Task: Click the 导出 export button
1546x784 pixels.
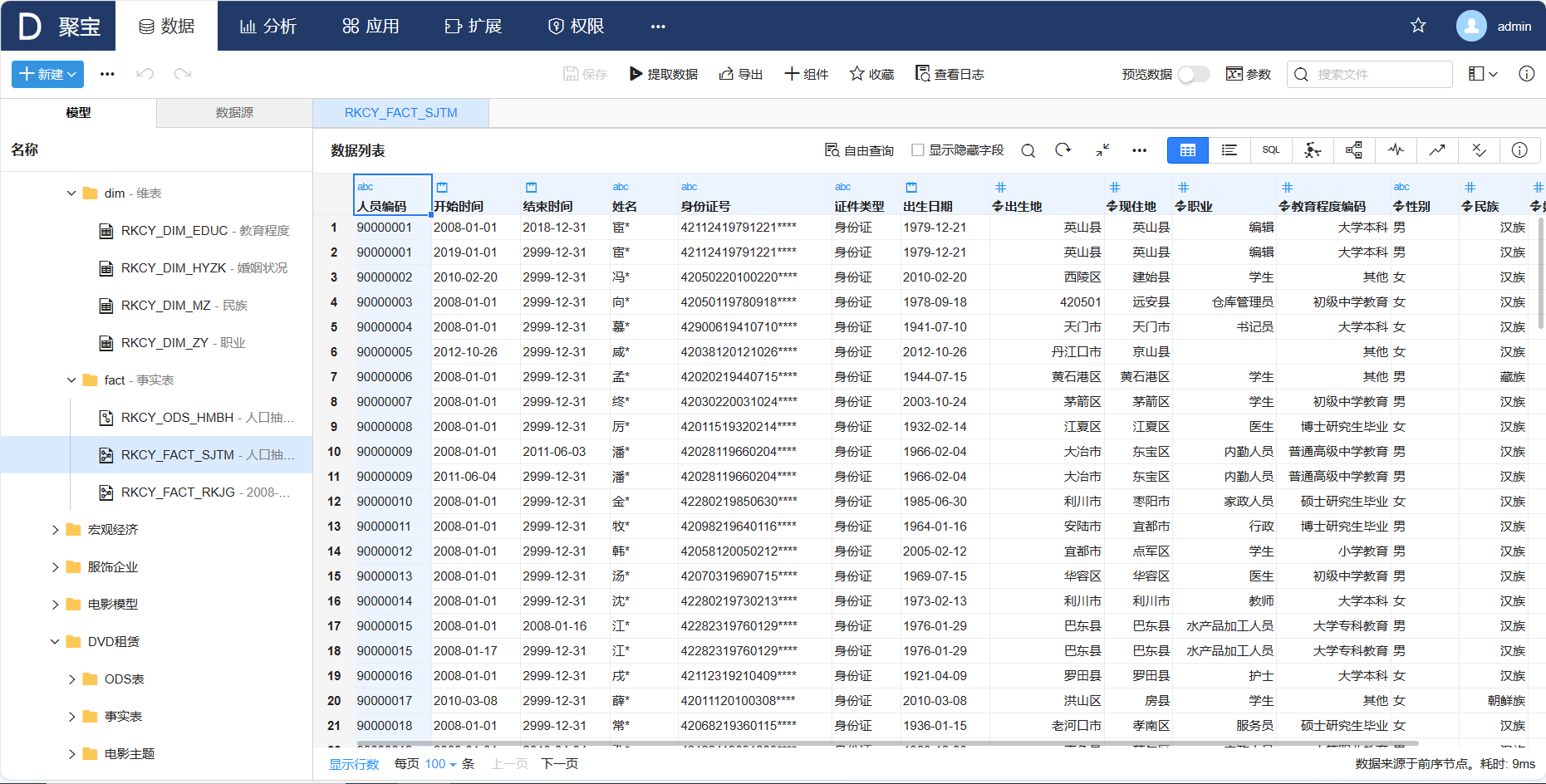Action: (741, 74)
